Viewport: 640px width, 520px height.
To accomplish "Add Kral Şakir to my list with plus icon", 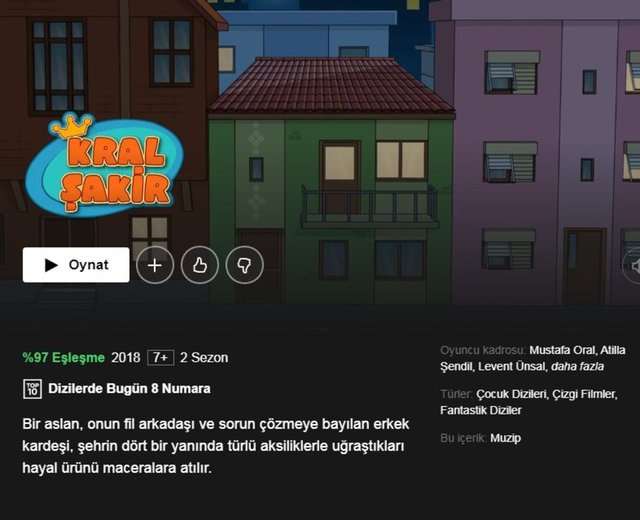I will (155, 265).
